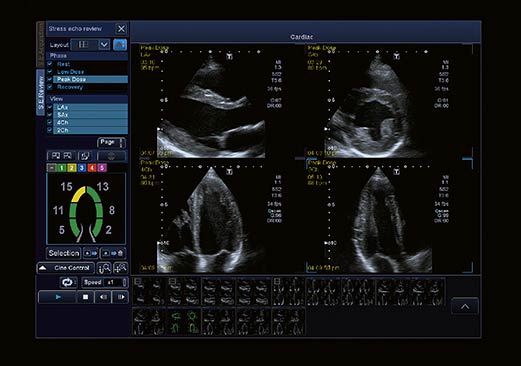Click the zoom magnifier icon beside Cine Control
This screenshot has width=521, height=366.
click(104, 268)
